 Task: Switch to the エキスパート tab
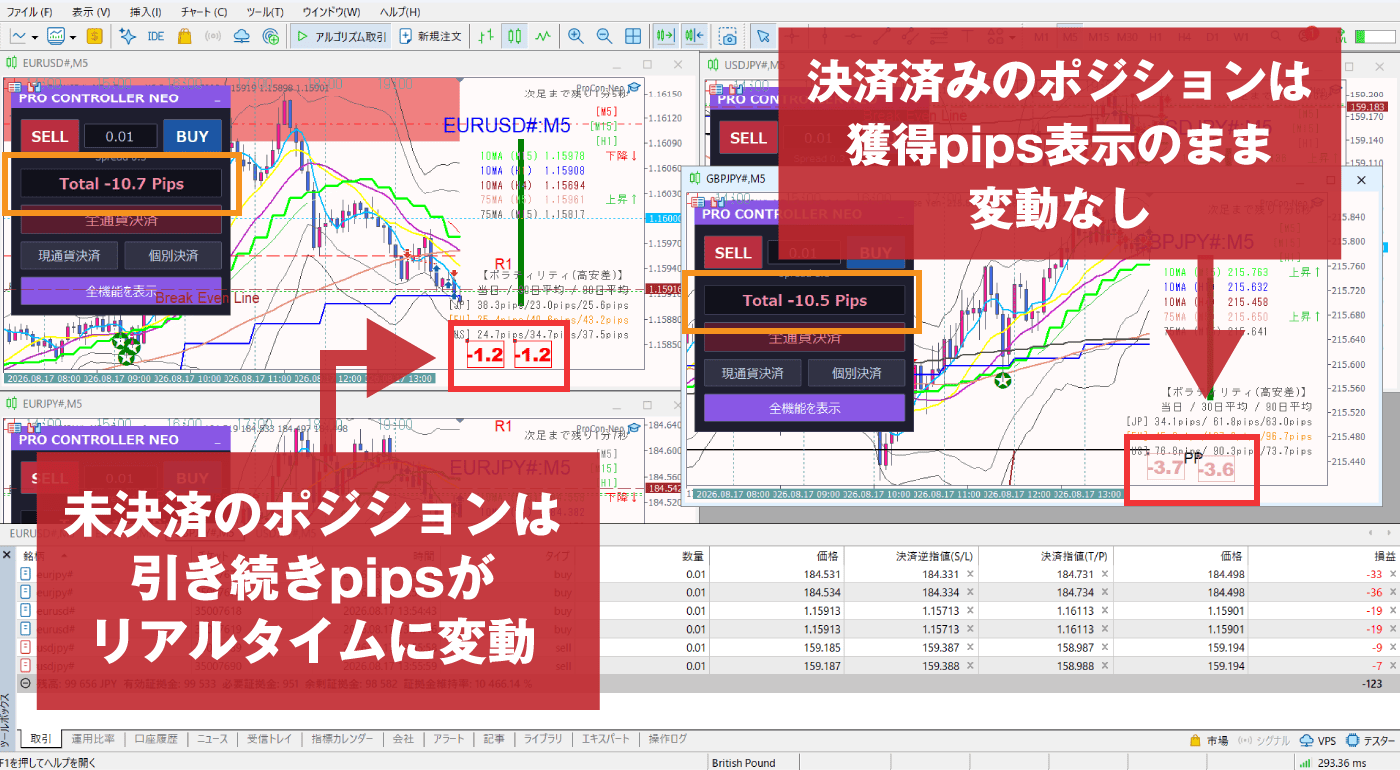tap(606, 739)
